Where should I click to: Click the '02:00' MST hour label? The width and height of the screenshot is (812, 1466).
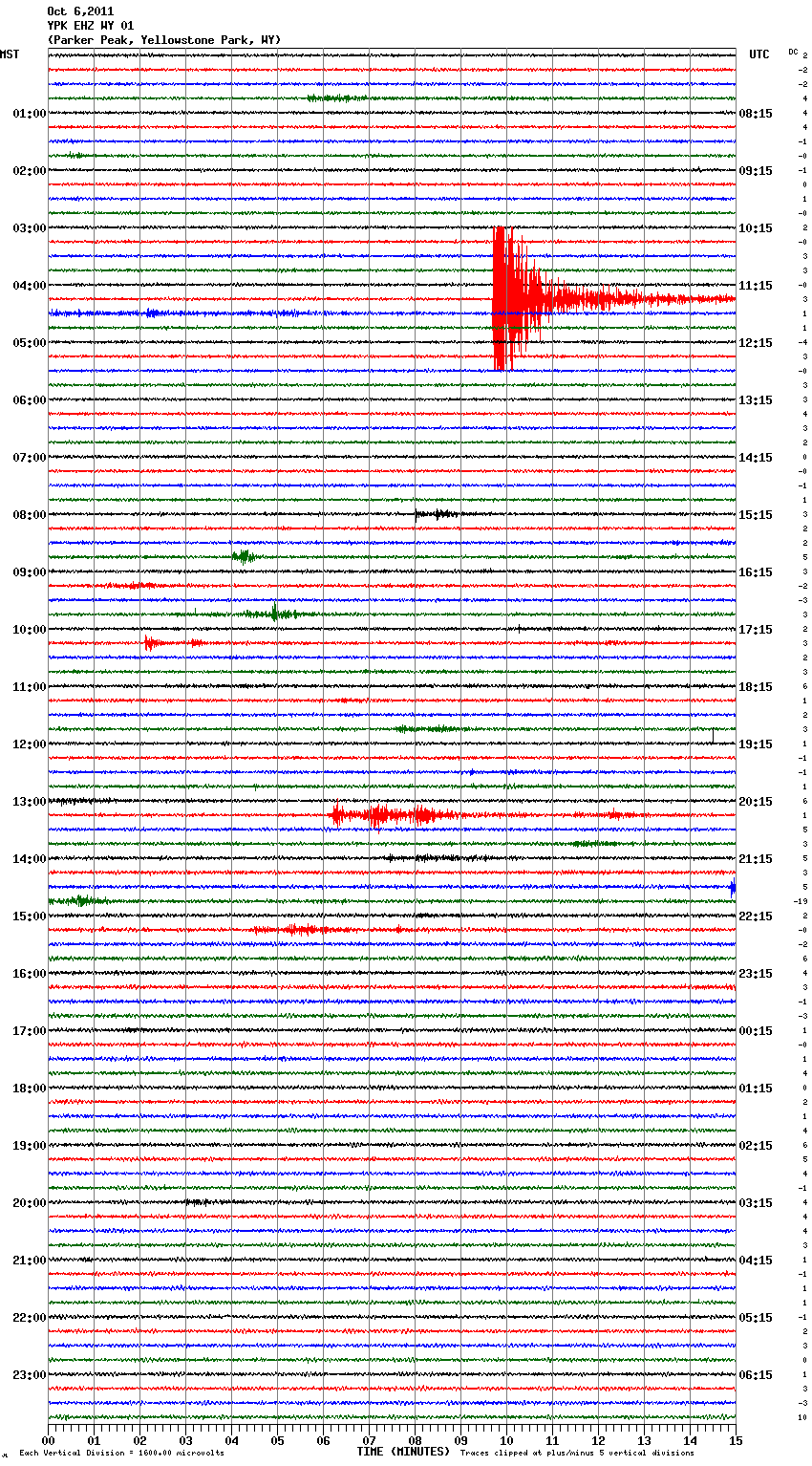(30, 171)
